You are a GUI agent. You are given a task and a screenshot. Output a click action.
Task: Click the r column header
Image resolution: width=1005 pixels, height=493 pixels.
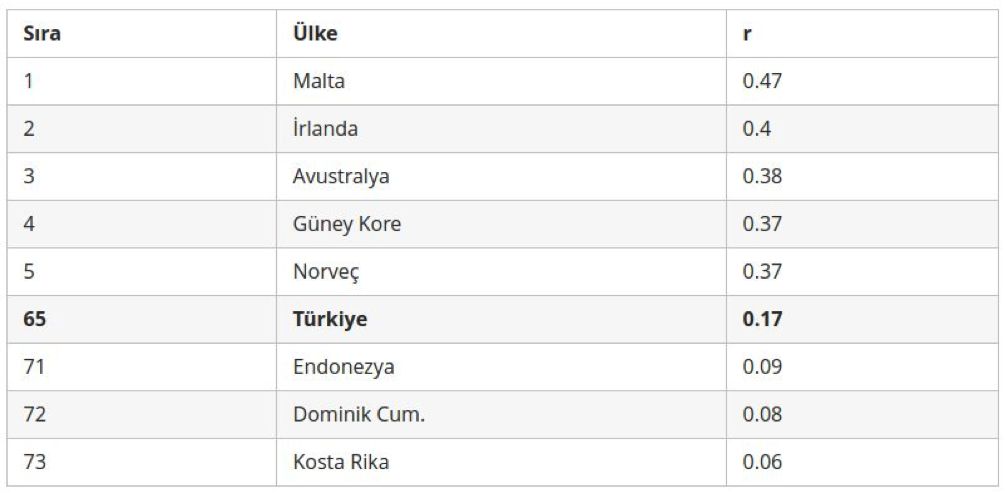(747, 34)
